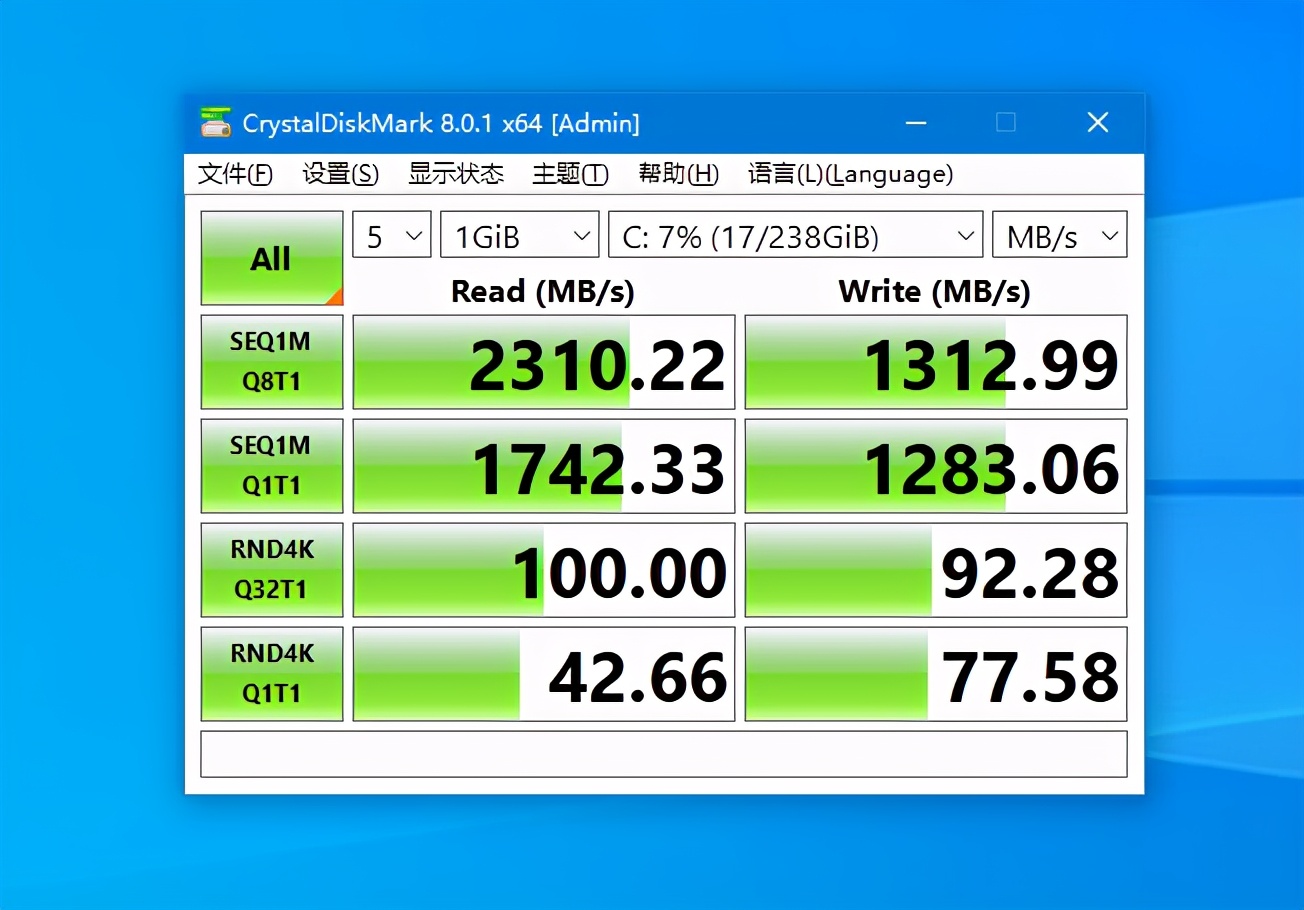Start the RND4K Q1T1 test
1304x910 pixels.
[272, 674]
